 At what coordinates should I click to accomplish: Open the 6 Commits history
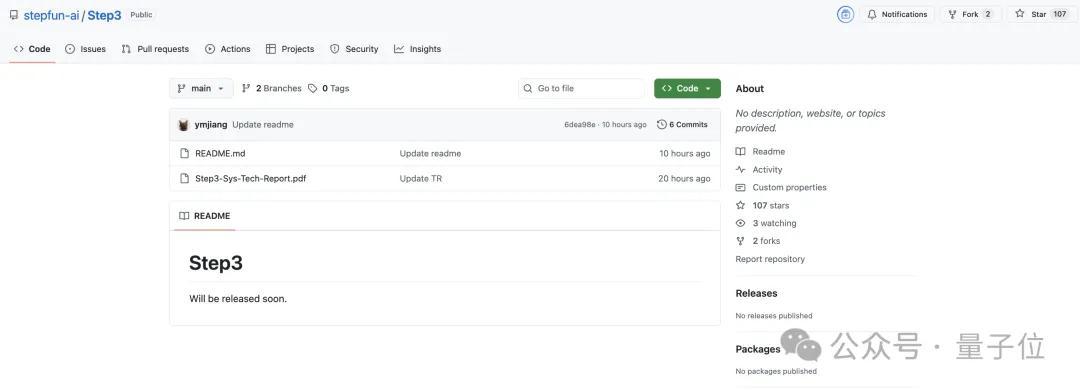coord(682,125)
